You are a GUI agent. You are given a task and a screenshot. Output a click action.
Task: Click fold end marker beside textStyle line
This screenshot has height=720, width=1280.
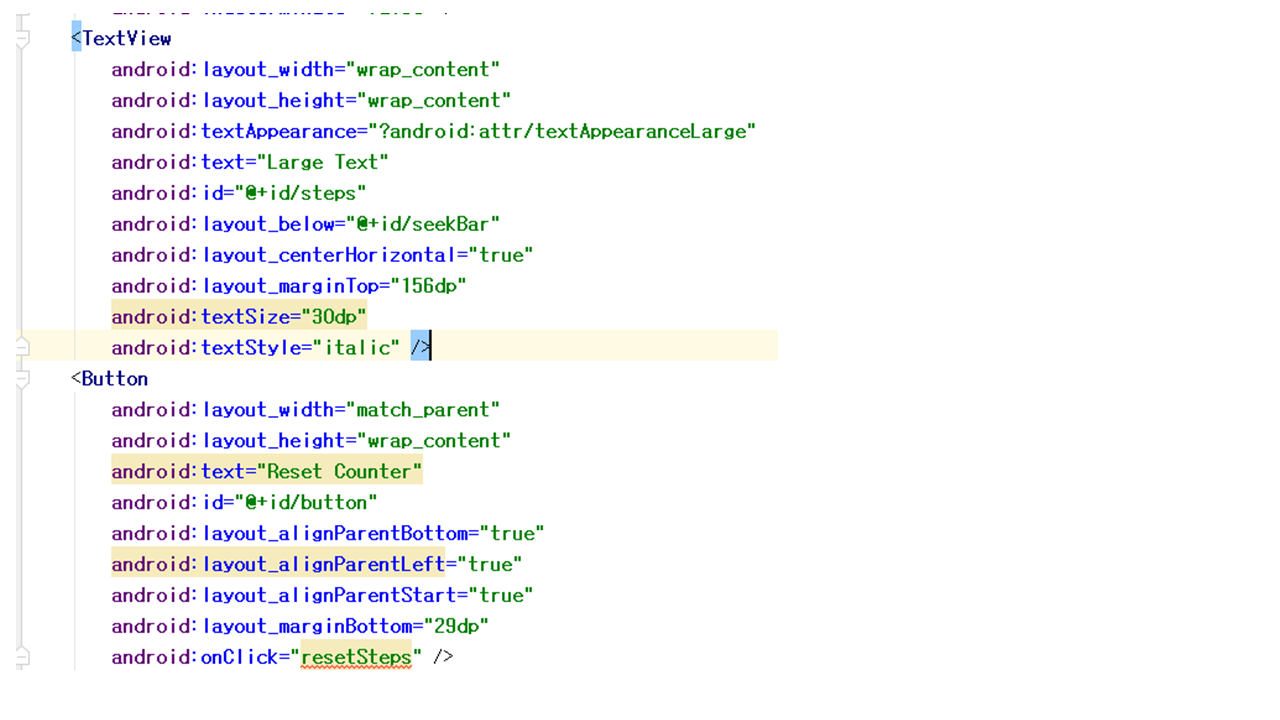[x=22, y=347]
